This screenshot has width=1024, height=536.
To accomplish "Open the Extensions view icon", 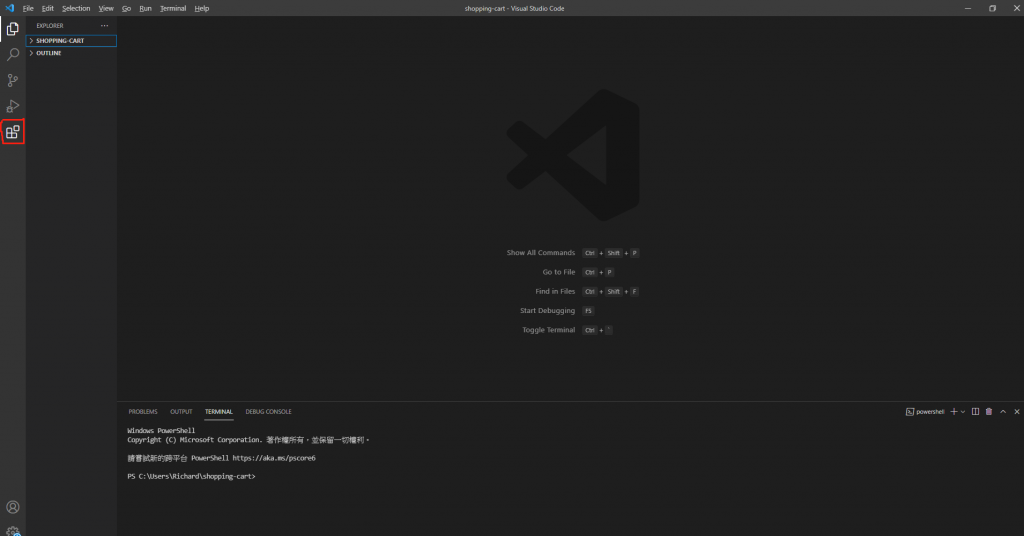I will point(12,132).
